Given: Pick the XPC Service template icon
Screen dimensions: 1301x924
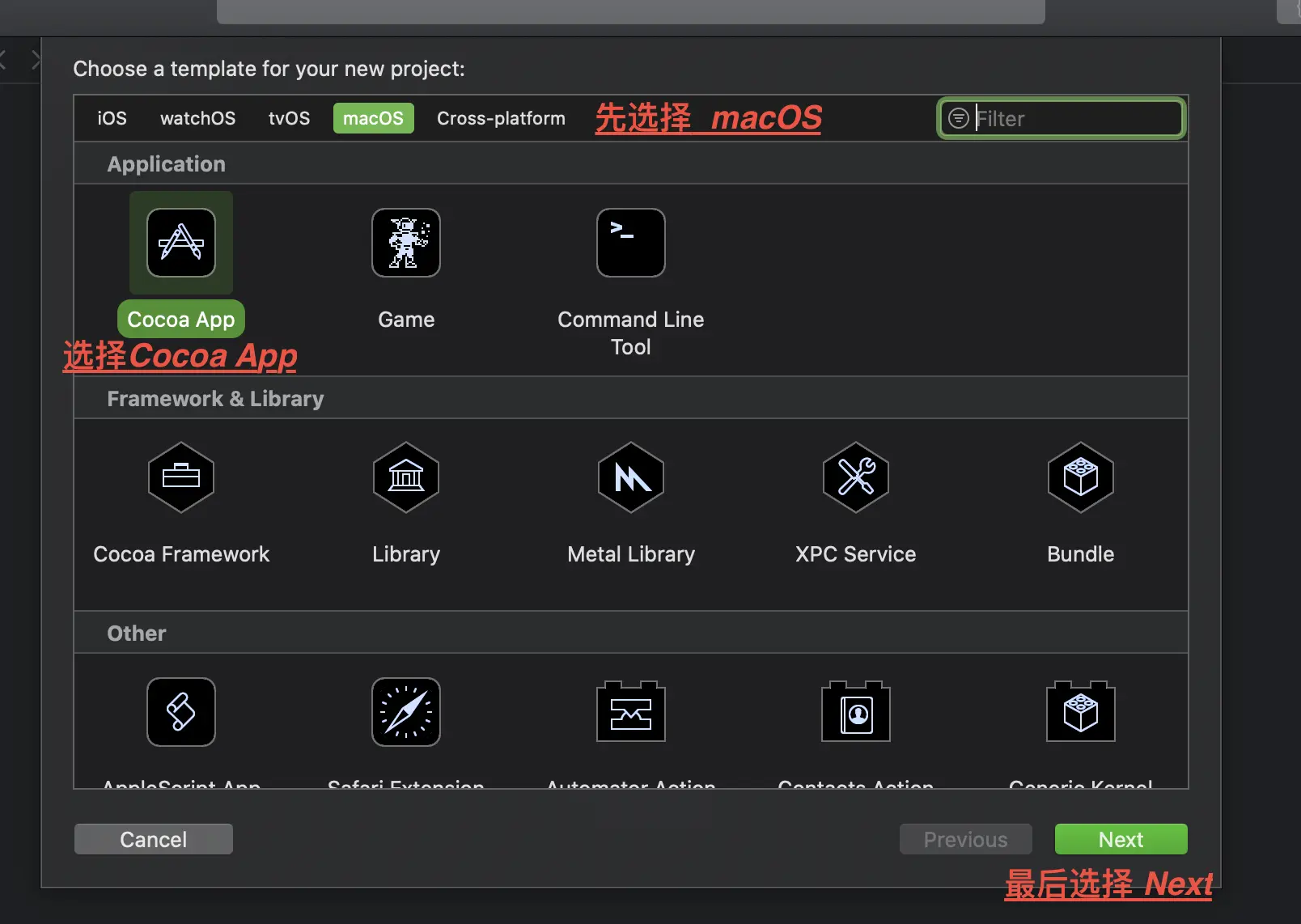Looking at the screenshot, I should coord(856,477).
